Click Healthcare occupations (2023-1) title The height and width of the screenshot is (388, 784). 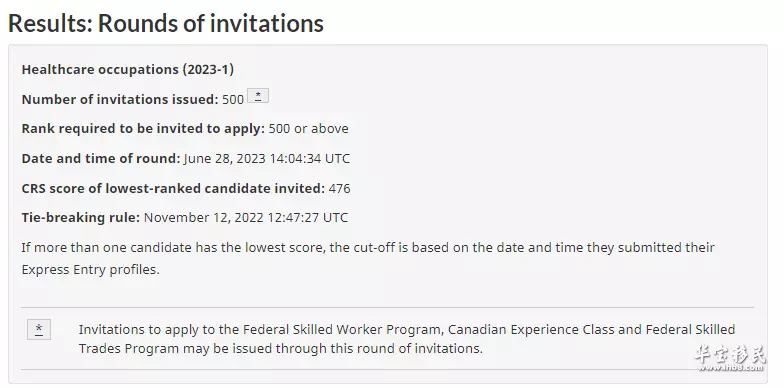click(x=128, y=70)
